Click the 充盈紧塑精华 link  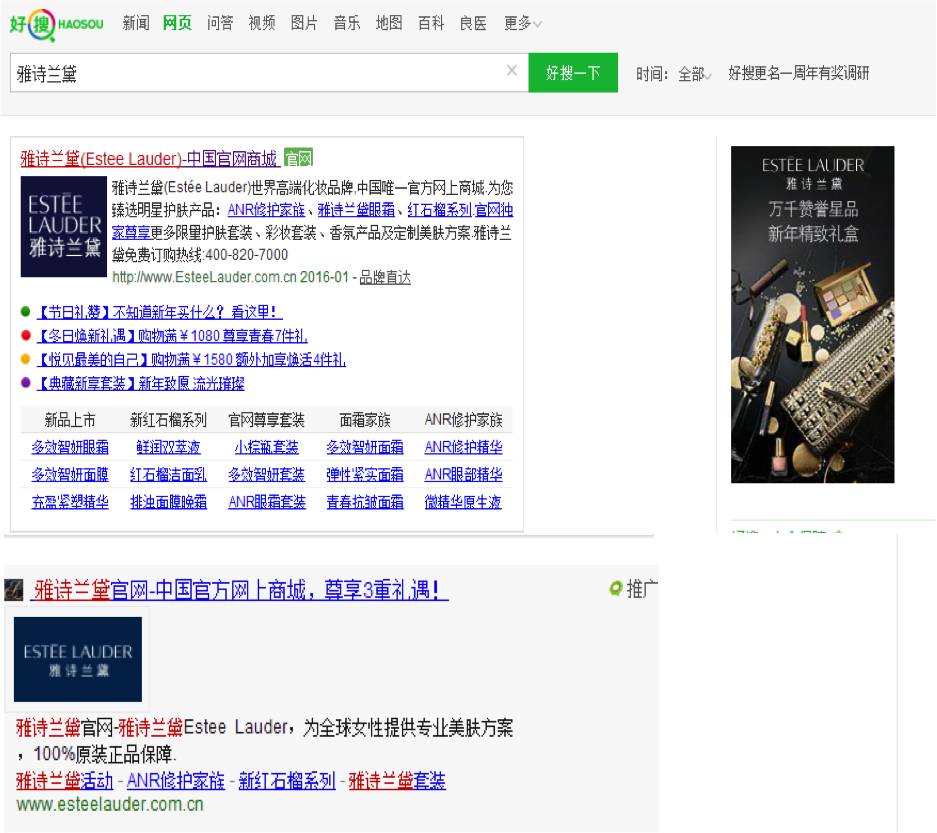70,502
